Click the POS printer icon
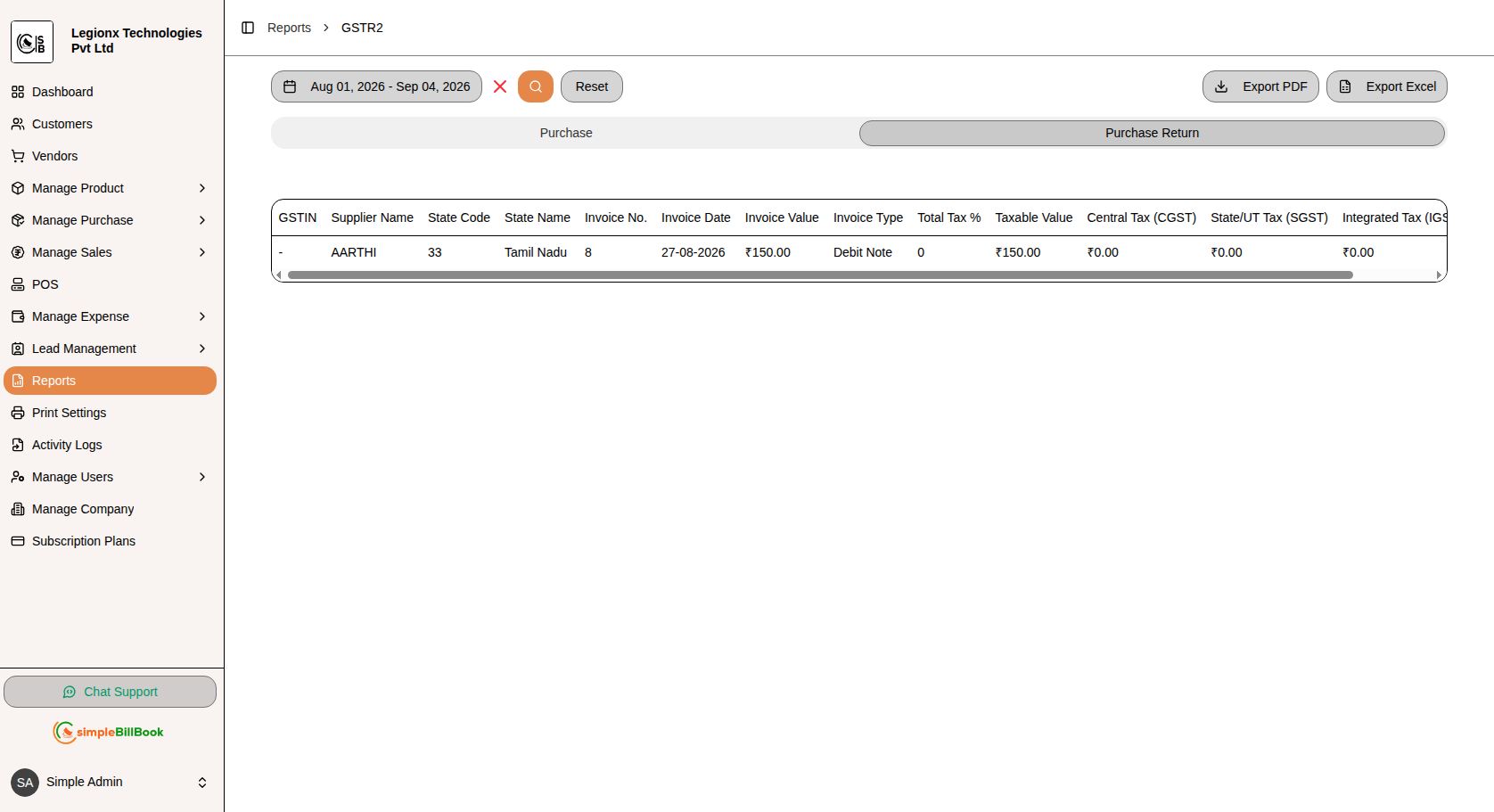1494x812 pixels. point(18,284)
